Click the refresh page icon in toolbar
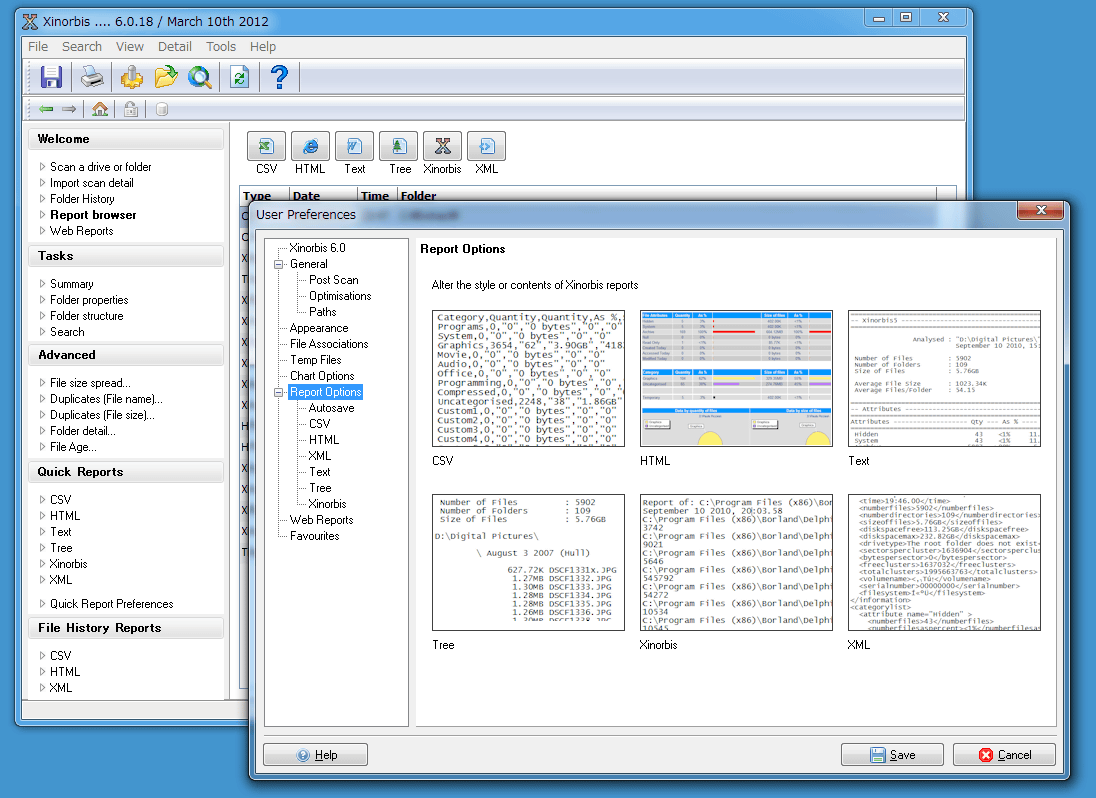Image resolution: width=1096 pixels, height=798 pixels. pos(240,77)
